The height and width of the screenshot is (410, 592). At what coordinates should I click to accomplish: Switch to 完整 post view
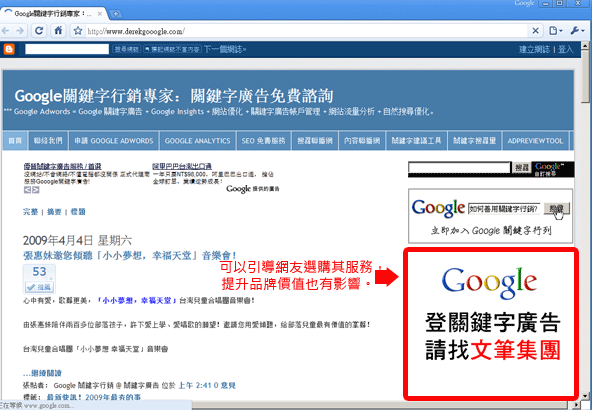click(x=30, y=212)
